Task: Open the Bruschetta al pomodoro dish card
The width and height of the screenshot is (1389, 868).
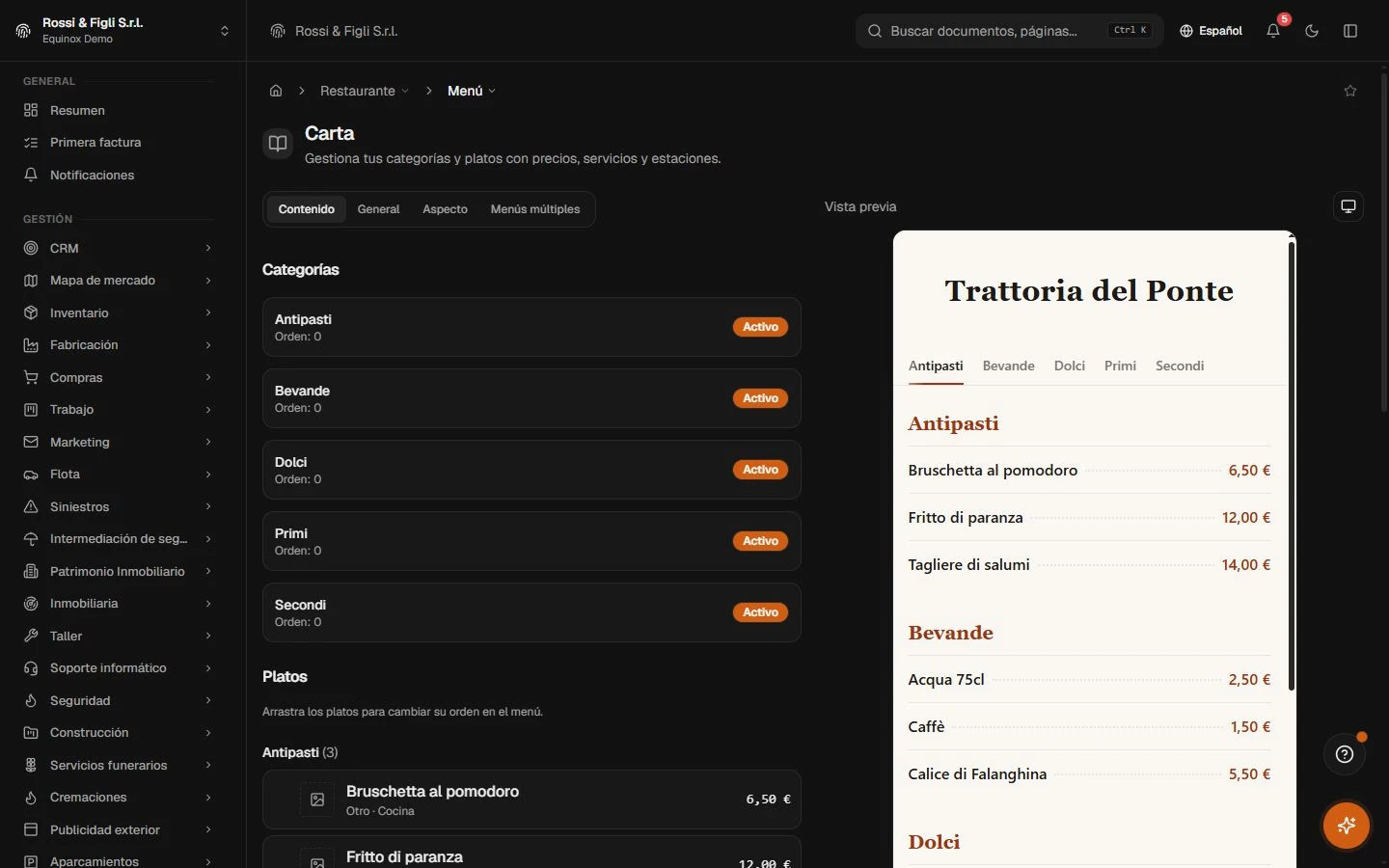Action: tap(531, 800)
